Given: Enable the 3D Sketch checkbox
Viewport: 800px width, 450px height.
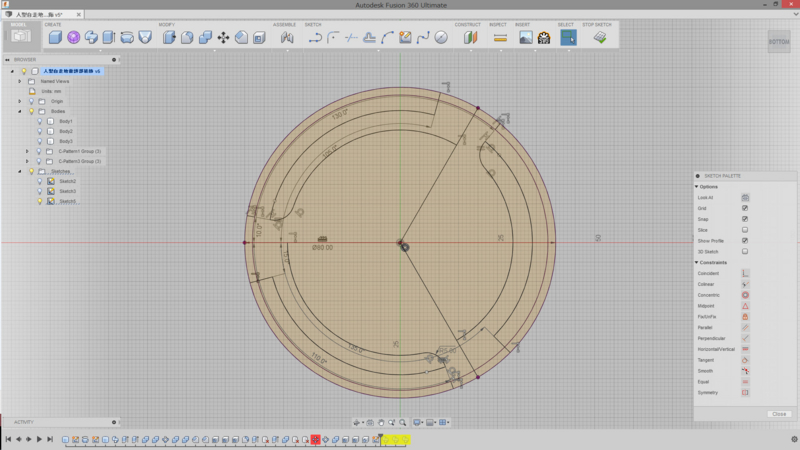Looking at the screenshot, I should [x=745, y=252].
